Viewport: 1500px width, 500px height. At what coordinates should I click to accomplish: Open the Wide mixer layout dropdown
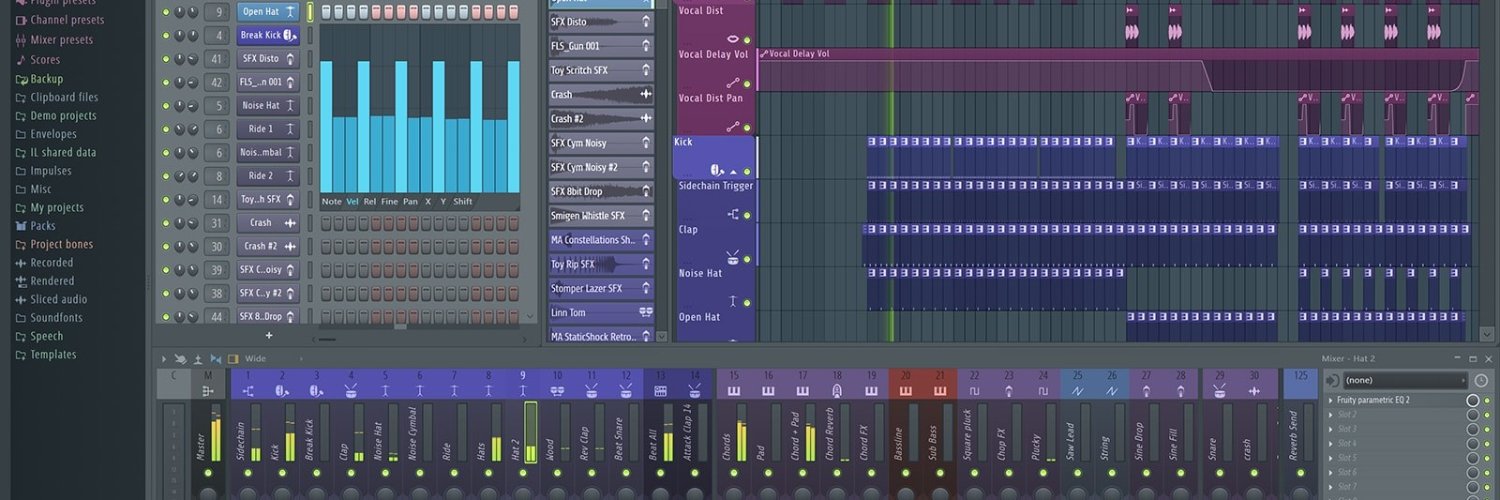pyautogui.click(x=274, y=358)
